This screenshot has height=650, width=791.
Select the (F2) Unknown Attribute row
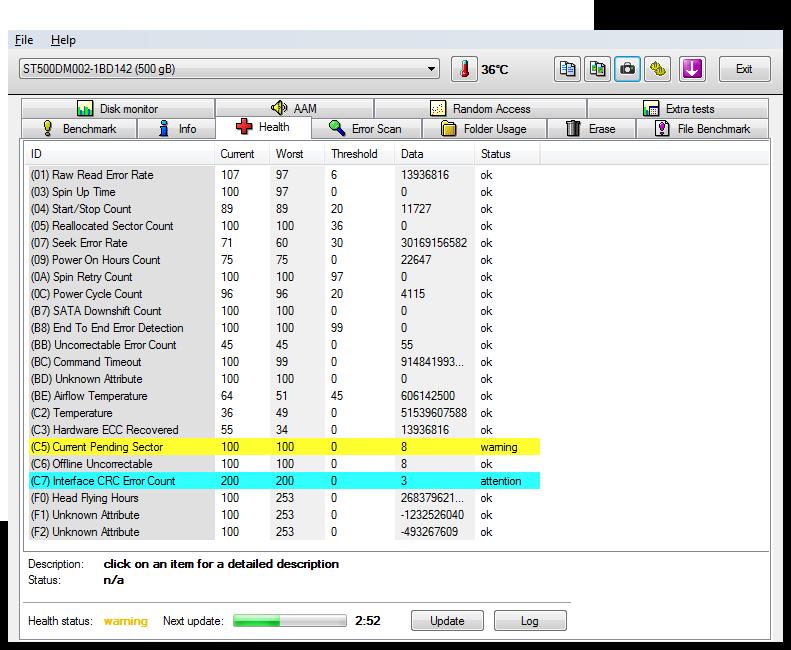(285, 532)
